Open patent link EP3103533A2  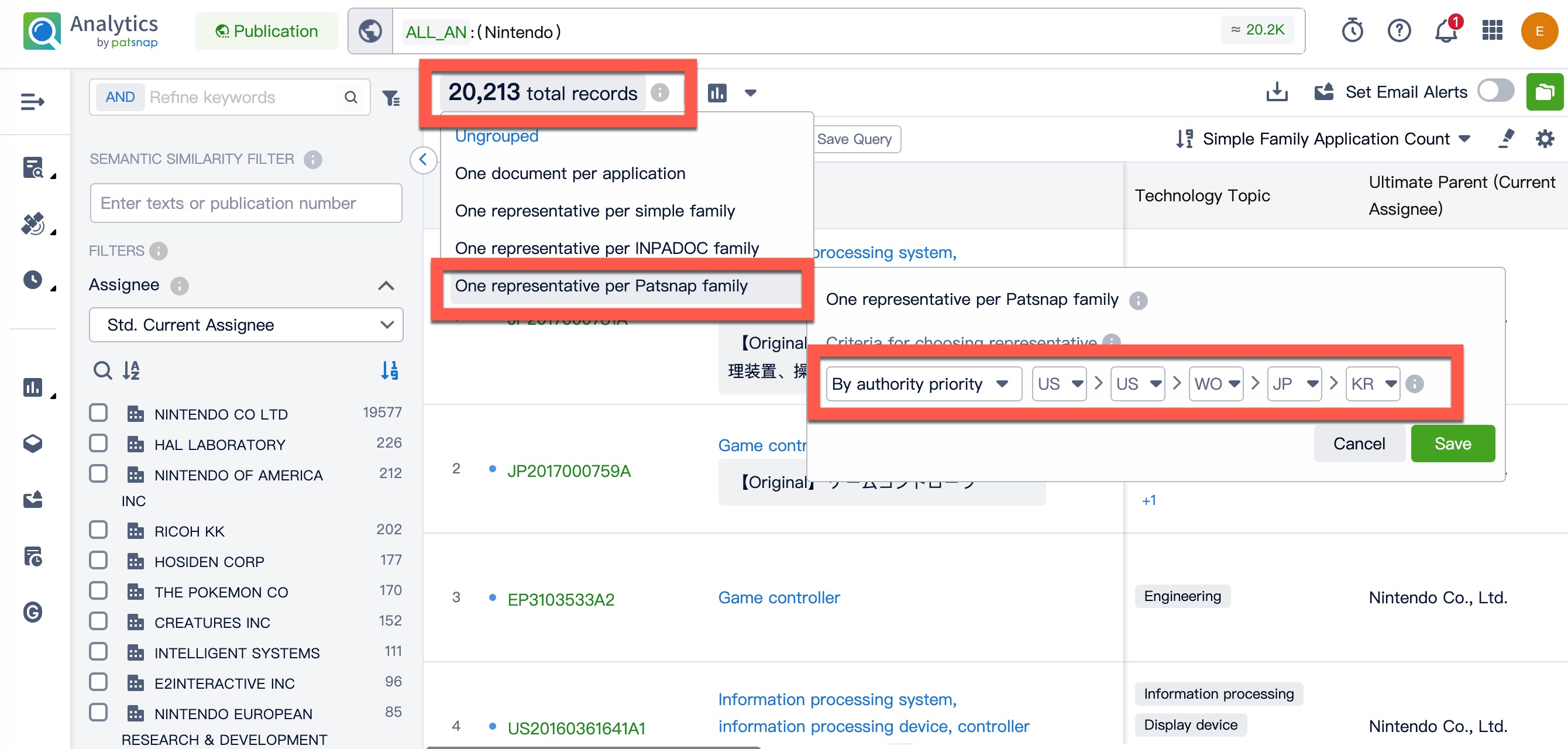561,600
